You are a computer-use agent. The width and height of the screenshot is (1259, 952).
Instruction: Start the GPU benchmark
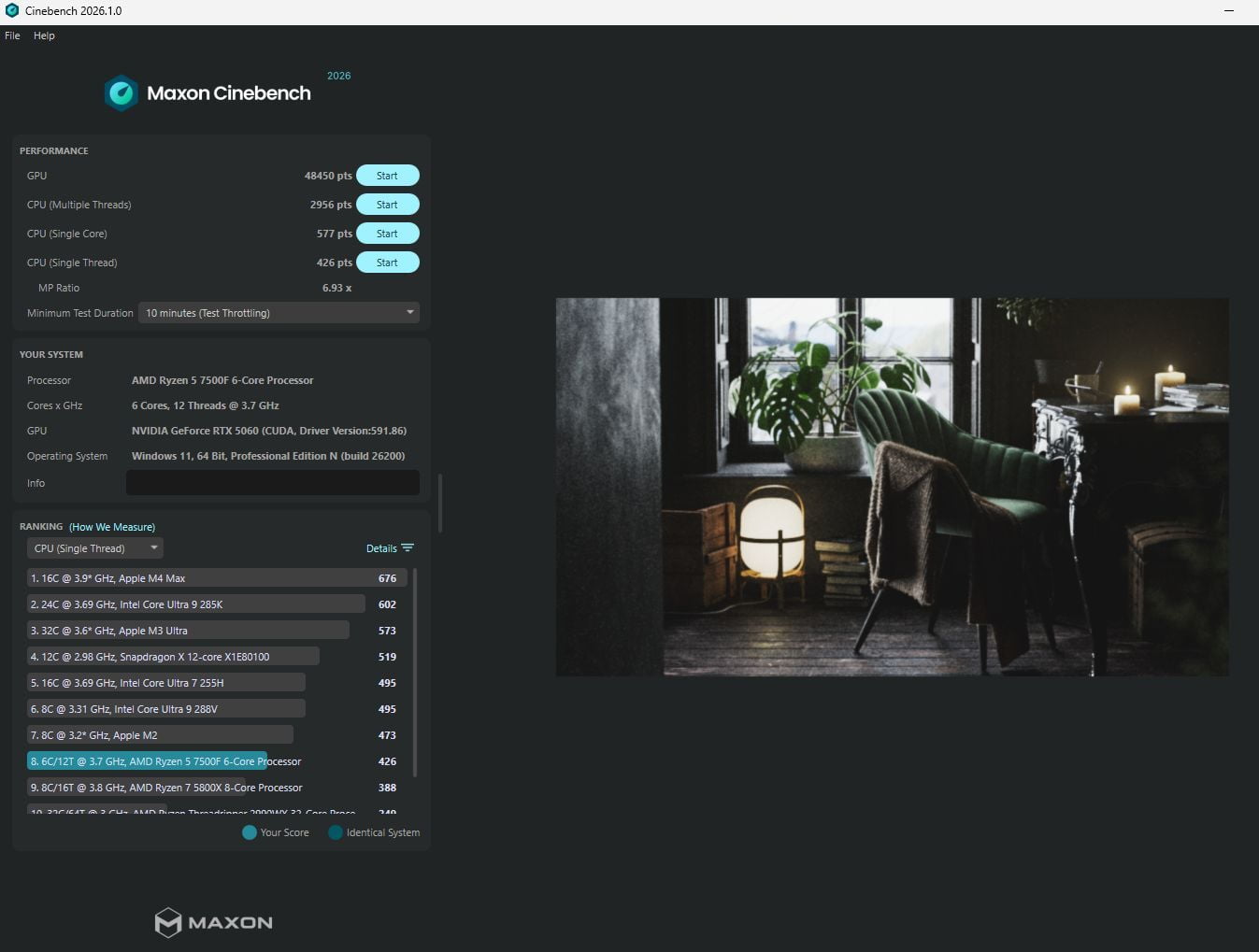click(387, 176)
